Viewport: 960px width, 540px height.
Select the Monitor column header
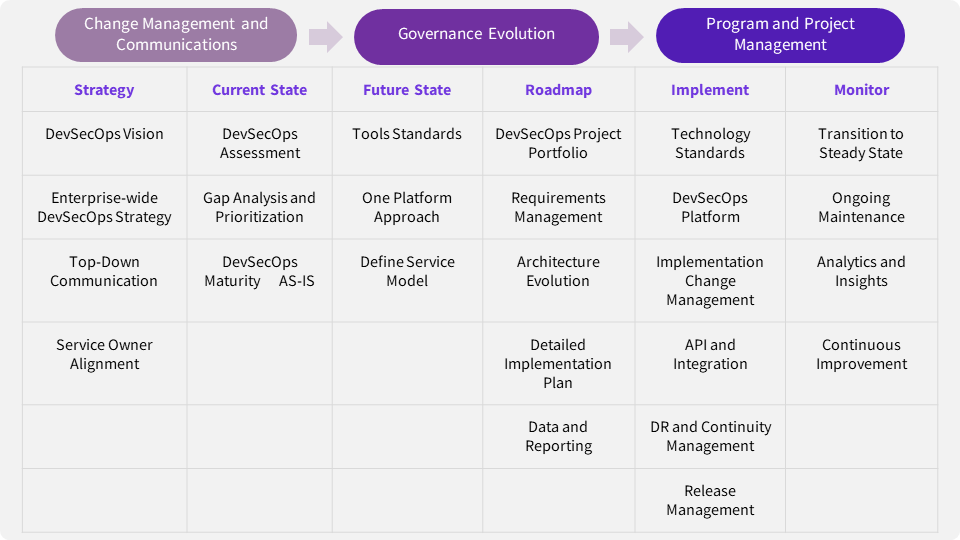pos(861,90)
